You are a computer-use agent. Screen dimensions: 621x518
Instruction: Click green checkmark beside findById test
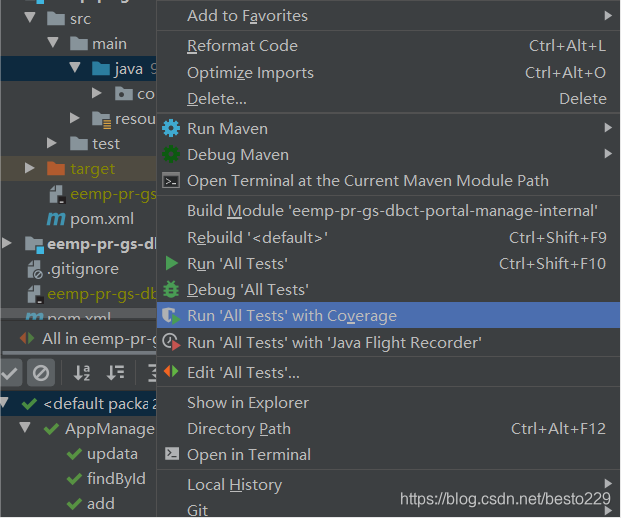tap(74, 479)
